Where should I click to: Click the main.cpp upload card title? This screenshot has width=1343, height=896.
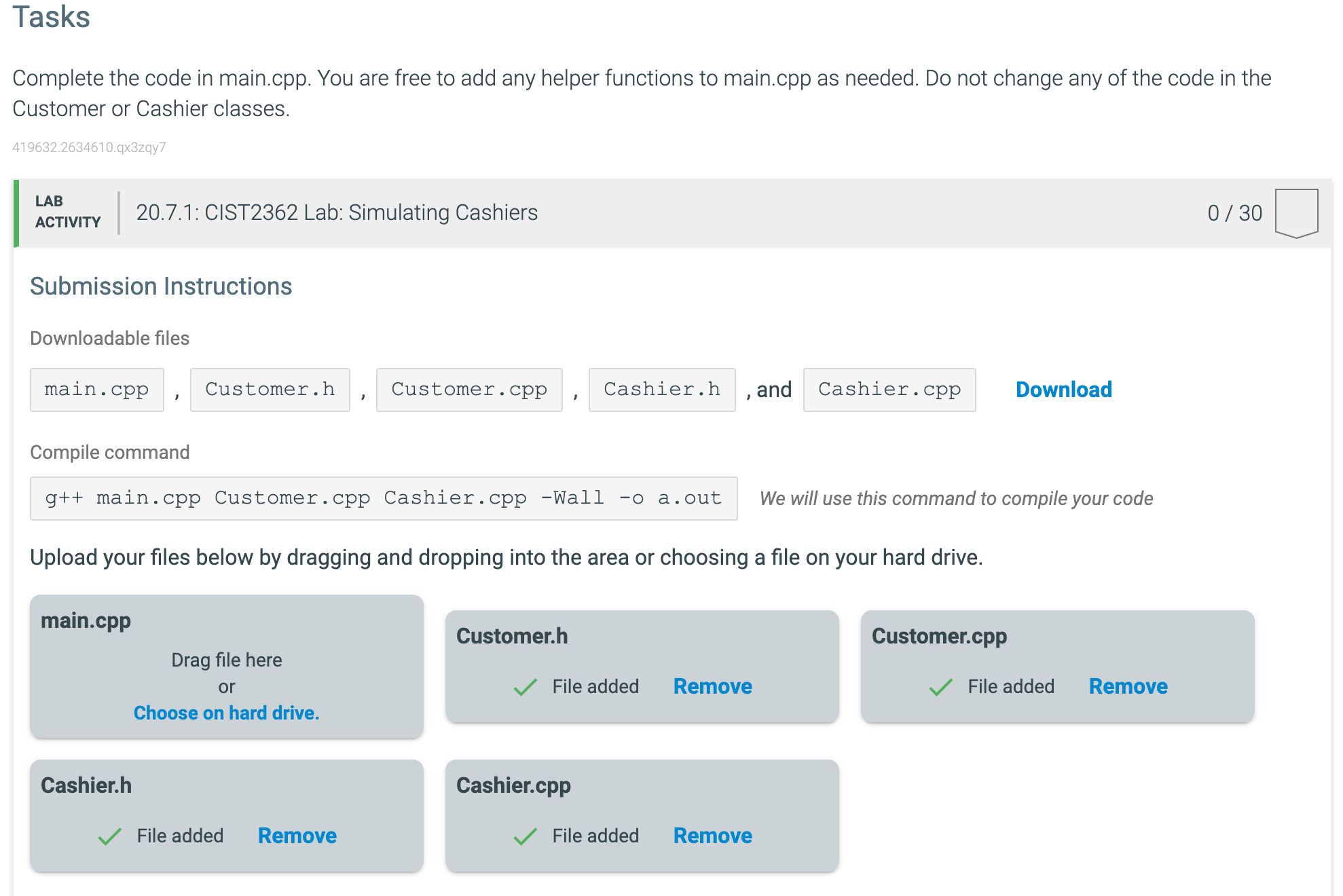click(x=86, y=620)
